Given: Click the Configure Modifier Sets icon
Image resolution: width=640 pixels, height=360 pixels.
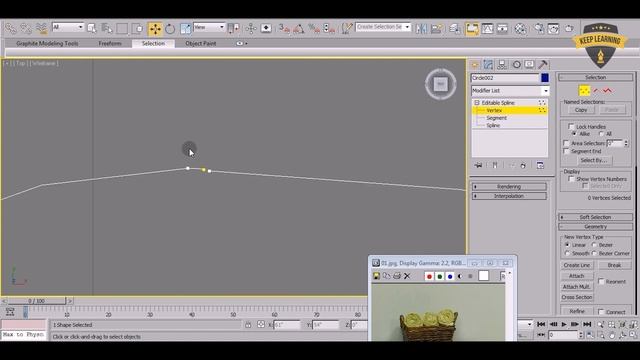Looking at the screenshot, I should coord(540,165).
